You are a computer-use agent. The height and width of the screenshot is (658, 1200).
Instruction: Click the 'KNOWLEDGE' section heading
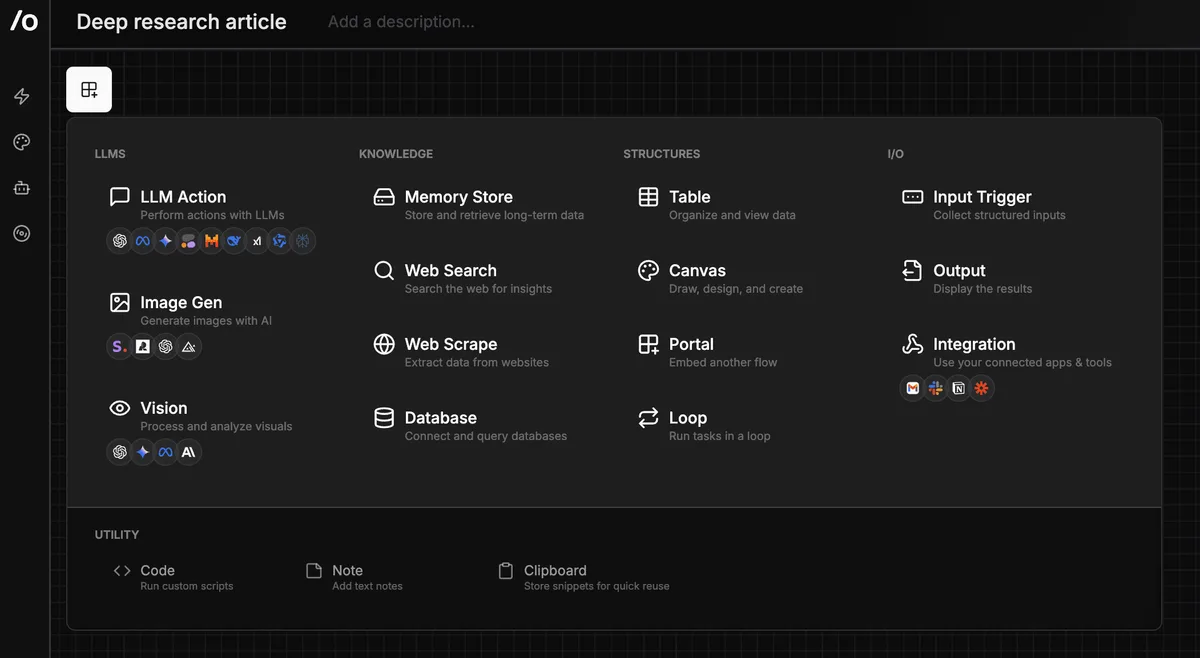coord(396,154)
